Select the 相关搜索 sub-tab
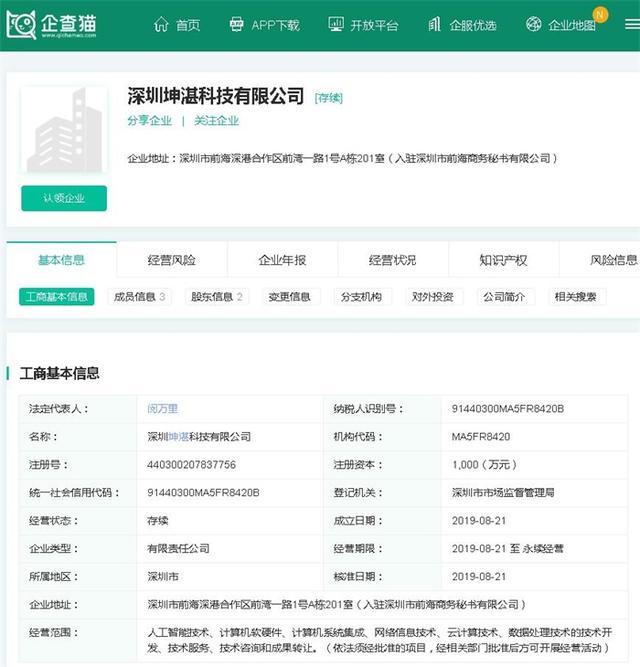 point(576,296)
